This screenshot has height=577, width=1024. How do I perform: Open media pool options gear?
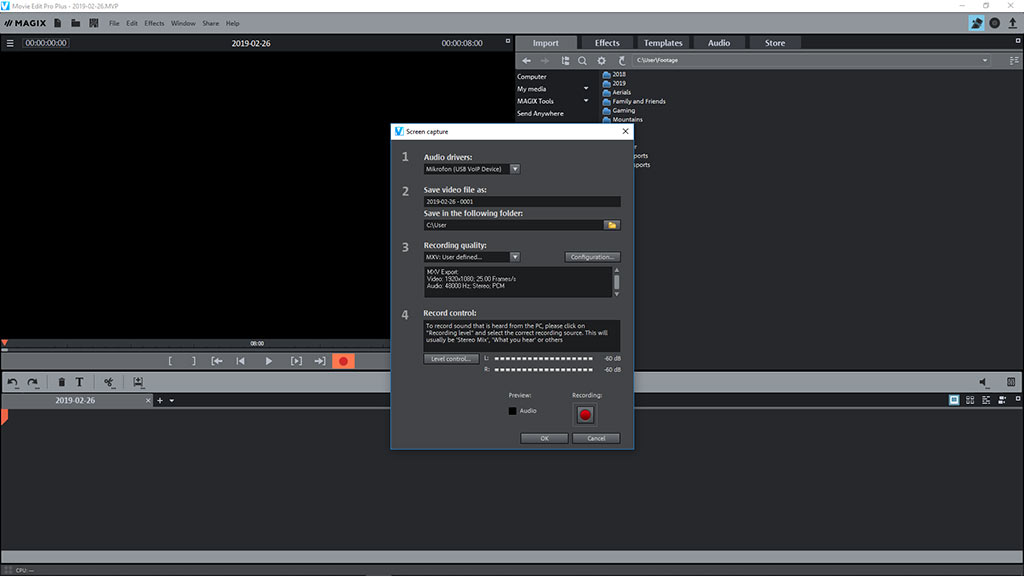coord(601,61)
